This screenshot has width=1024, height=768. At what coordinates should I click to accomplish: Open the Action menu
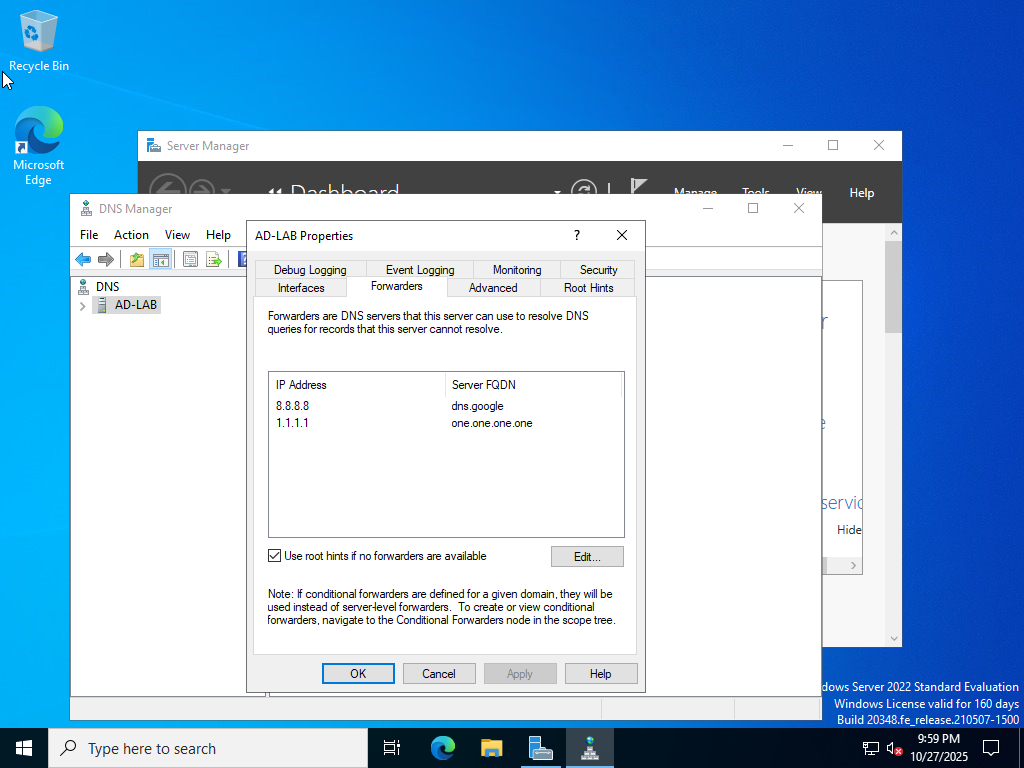pos(131,235)
